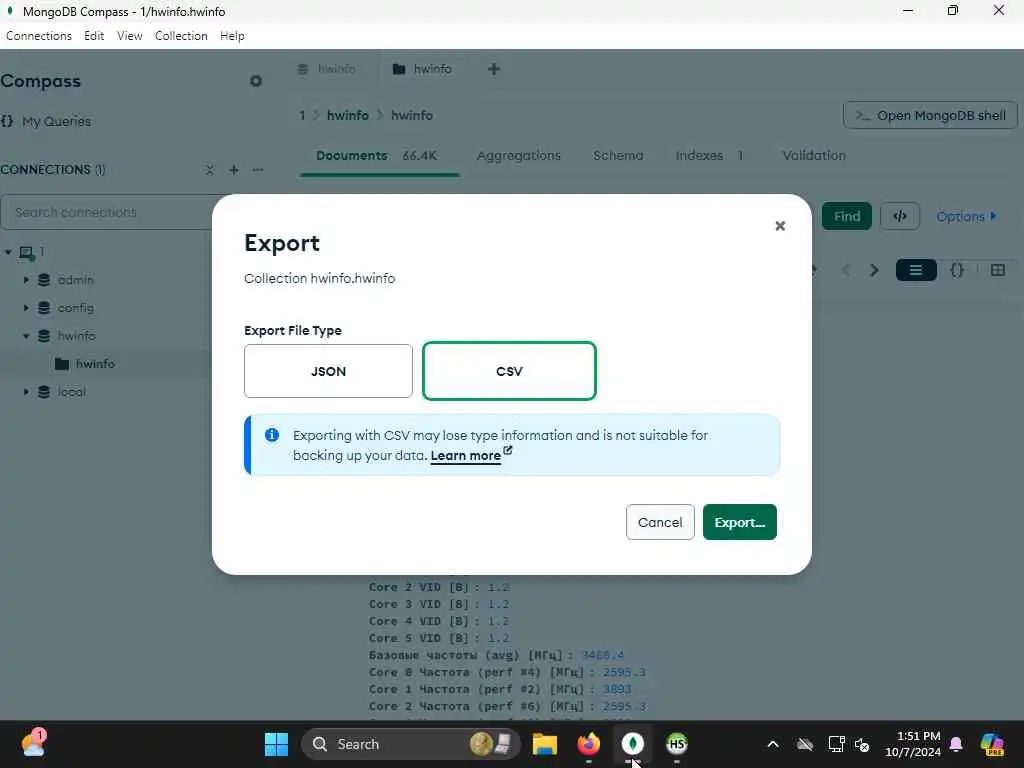Select CSV export file type
This screenshot has width=1024, height=768.
(x=509, y=371)
